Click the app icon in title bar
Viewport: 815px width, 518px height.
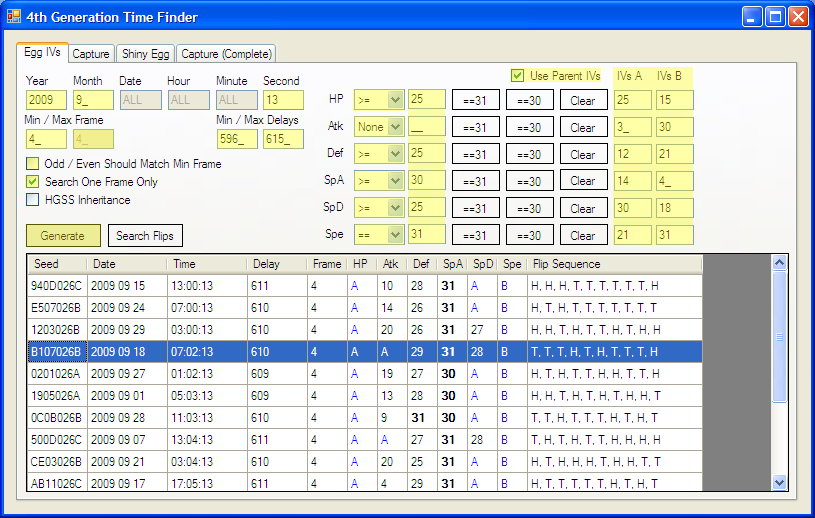14,17
